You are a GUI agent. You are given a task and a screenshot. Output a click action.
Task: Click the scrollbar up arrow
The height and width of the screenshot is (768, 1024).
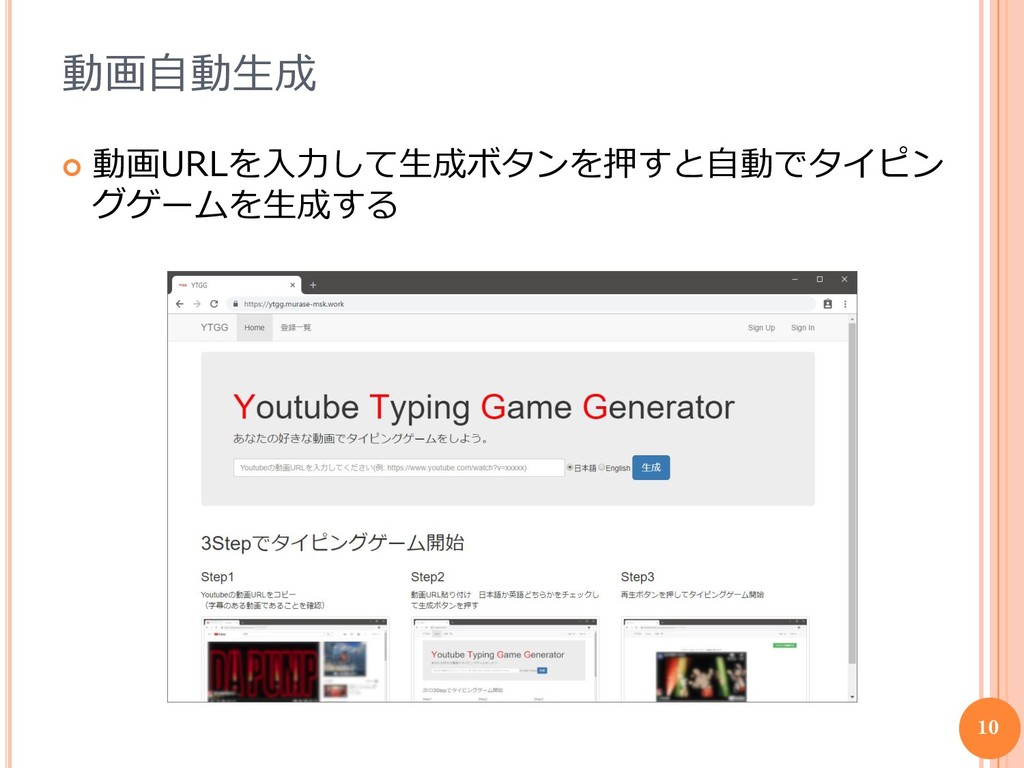tap(852, 319)
